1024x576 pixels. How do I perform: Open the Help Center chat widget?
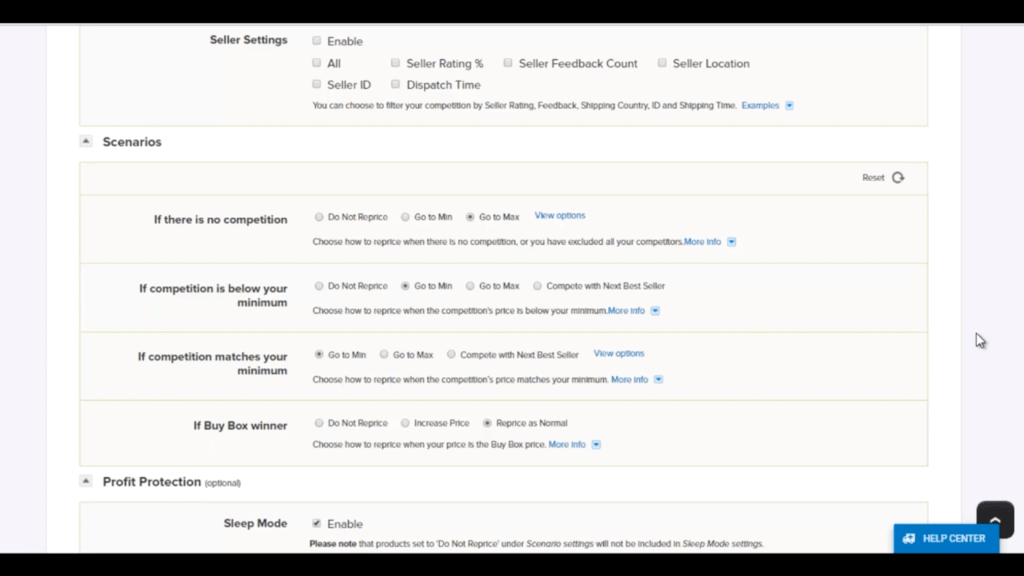coord(945,538)
